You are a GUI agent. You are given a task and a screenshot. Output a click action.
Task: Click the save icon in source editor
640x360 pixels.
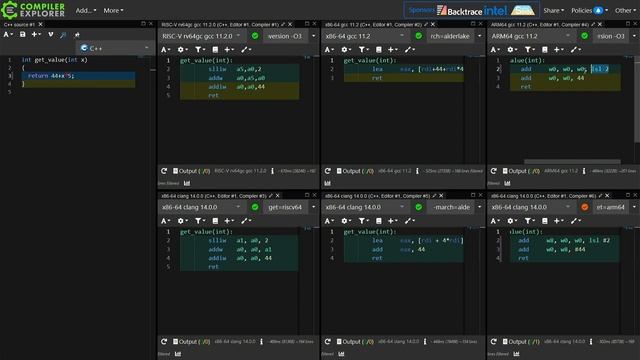pyautogui.click(x=23, y=35)
